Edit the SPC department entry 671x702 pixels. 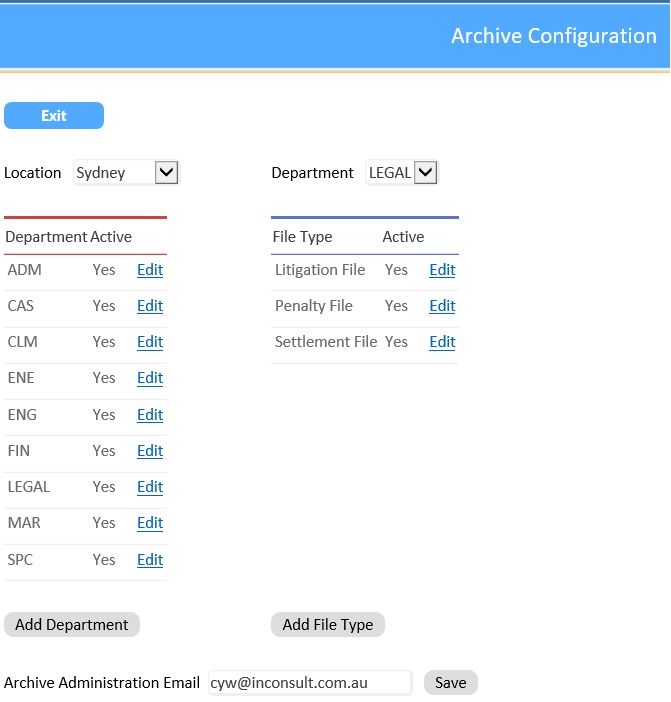pos(150,560)
